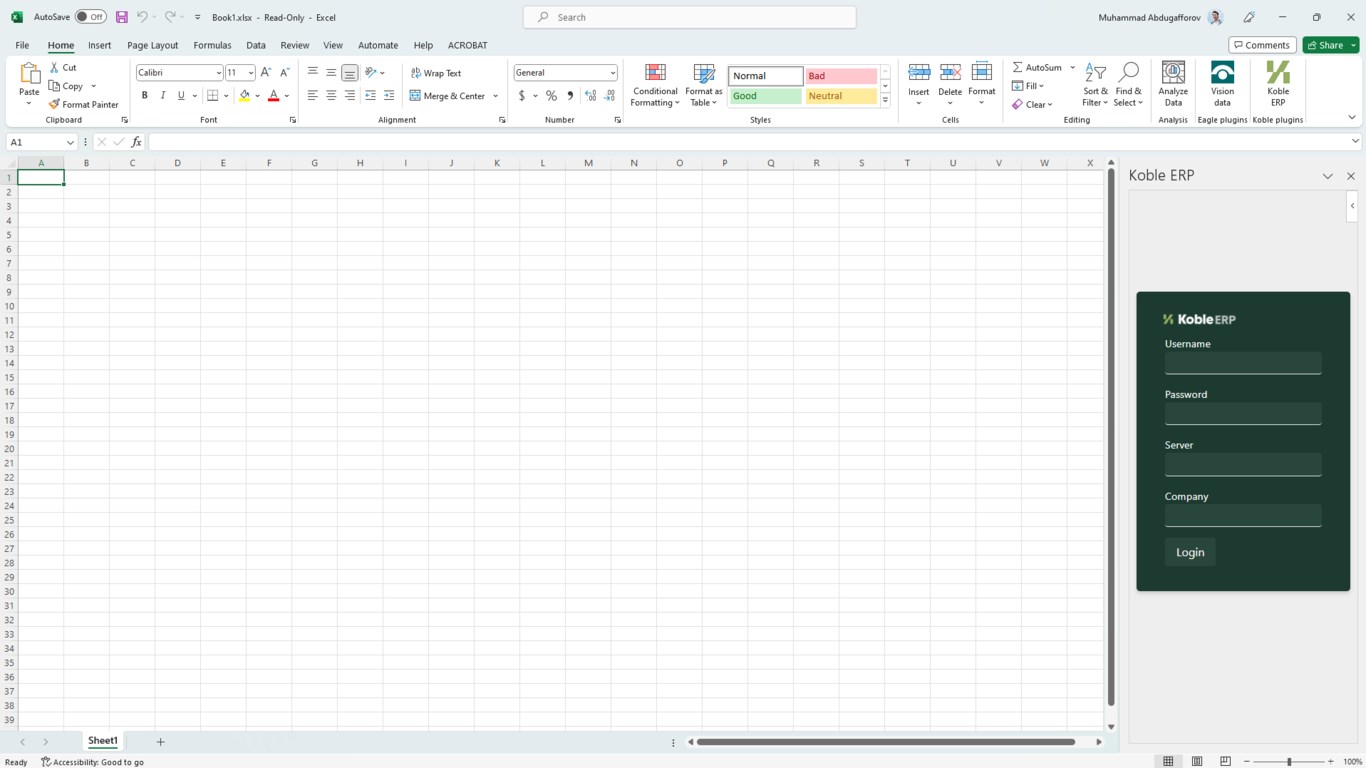Select the Neutral cell style
Image resolution: width=1366 pixels, height=768 pixels.
[841, 96]
